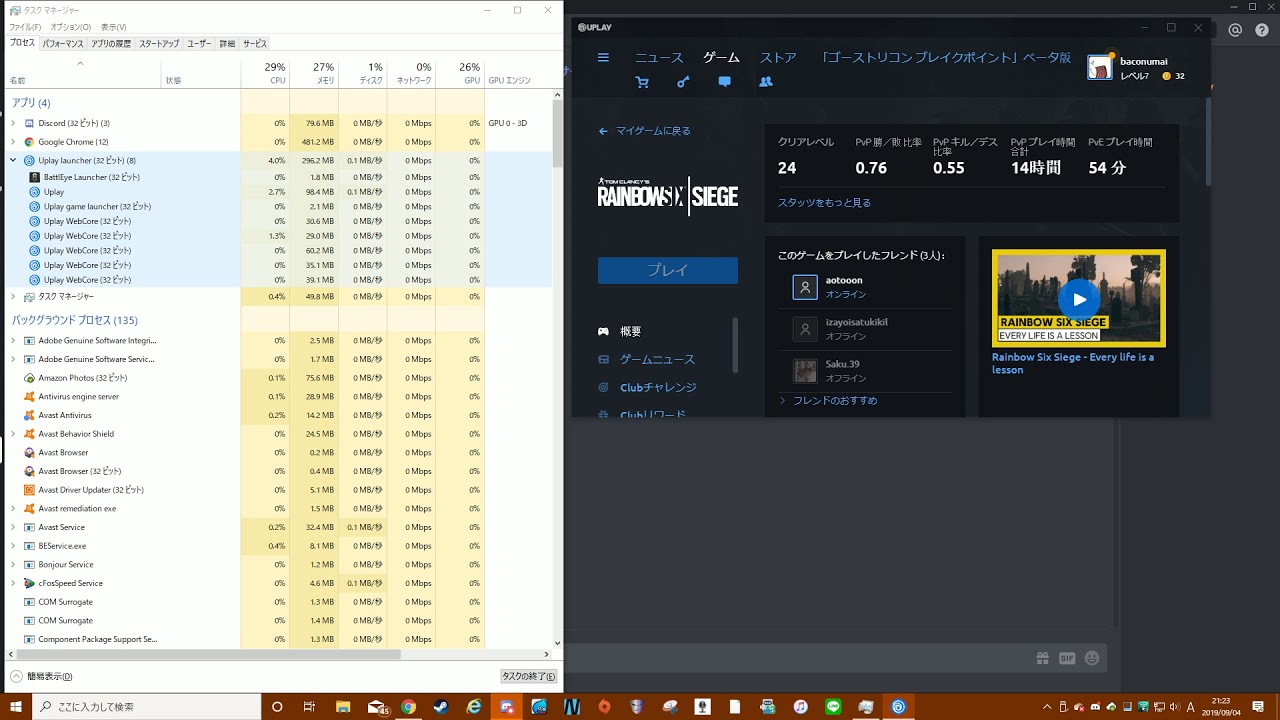Open the Uplay icon on the taskbar
This screenshot has width=1280, height=720.
pos(899,706)
